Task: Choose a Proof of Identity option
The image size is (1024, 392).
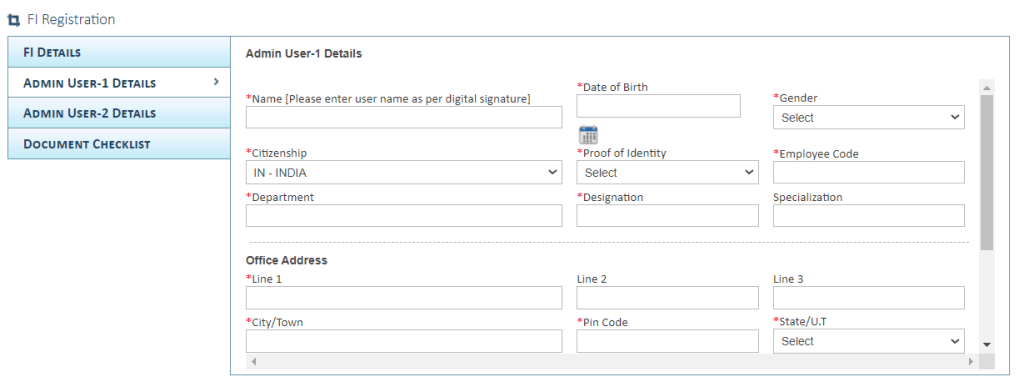Action: click(667, 172)
